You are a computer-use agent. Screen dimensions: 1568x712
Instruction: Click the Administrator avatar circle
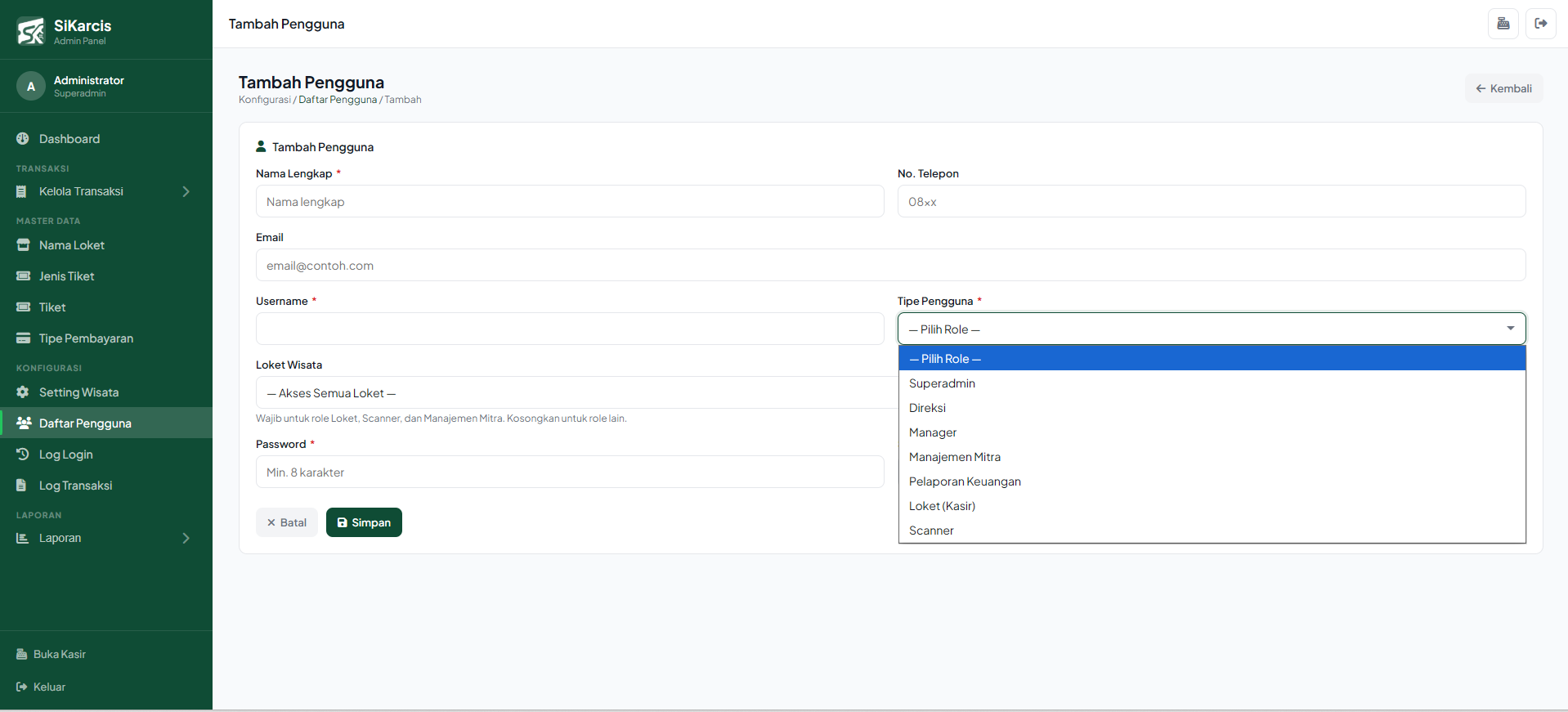pos(31,86)
